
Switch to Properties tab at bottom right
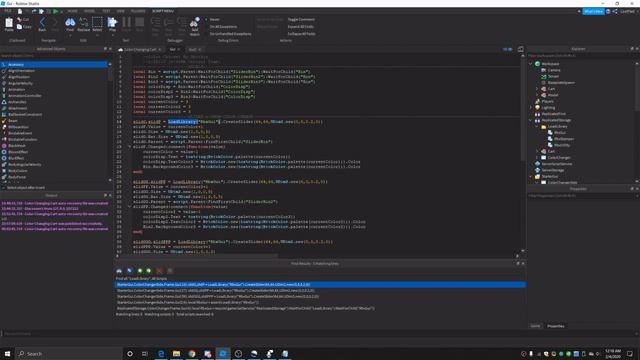tap(556, 326)
